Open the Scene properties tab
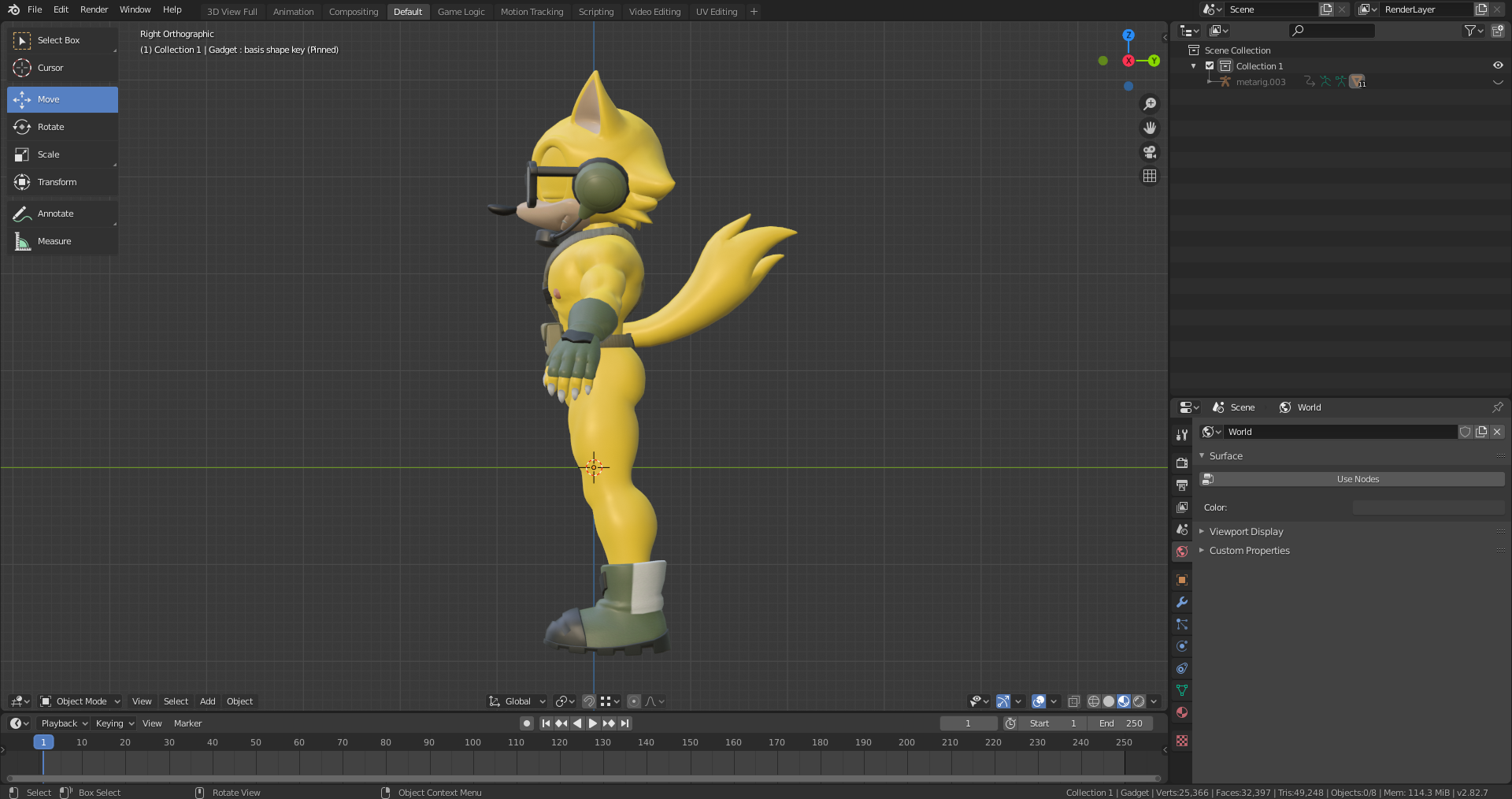The width and height of the screenshot is (1512, 799). [x=1182, y=530]
